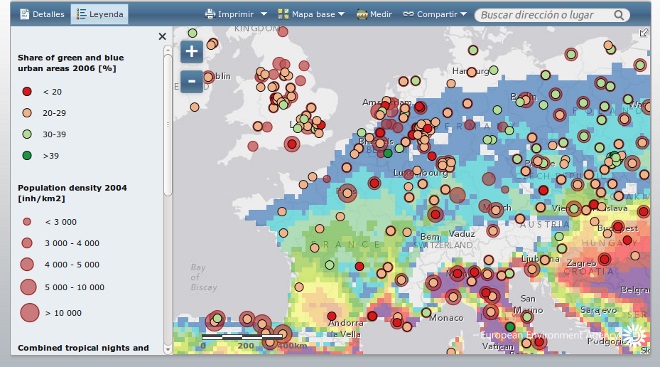The image size is (660, 367).
Task: Select the Medir measure tool
Action: click(x=374, y=14)
